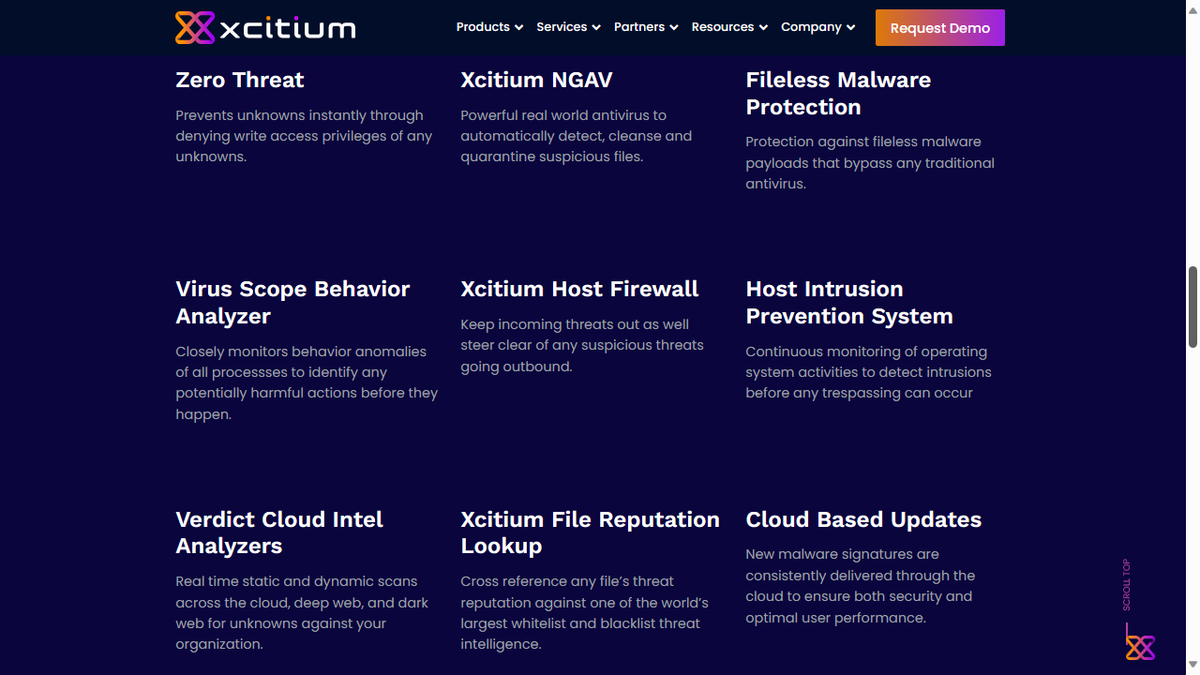The height and width of the screenshot is (675, 1200).
Task: Expand the Partners dropdown chevron
Action: coord(673,27)
